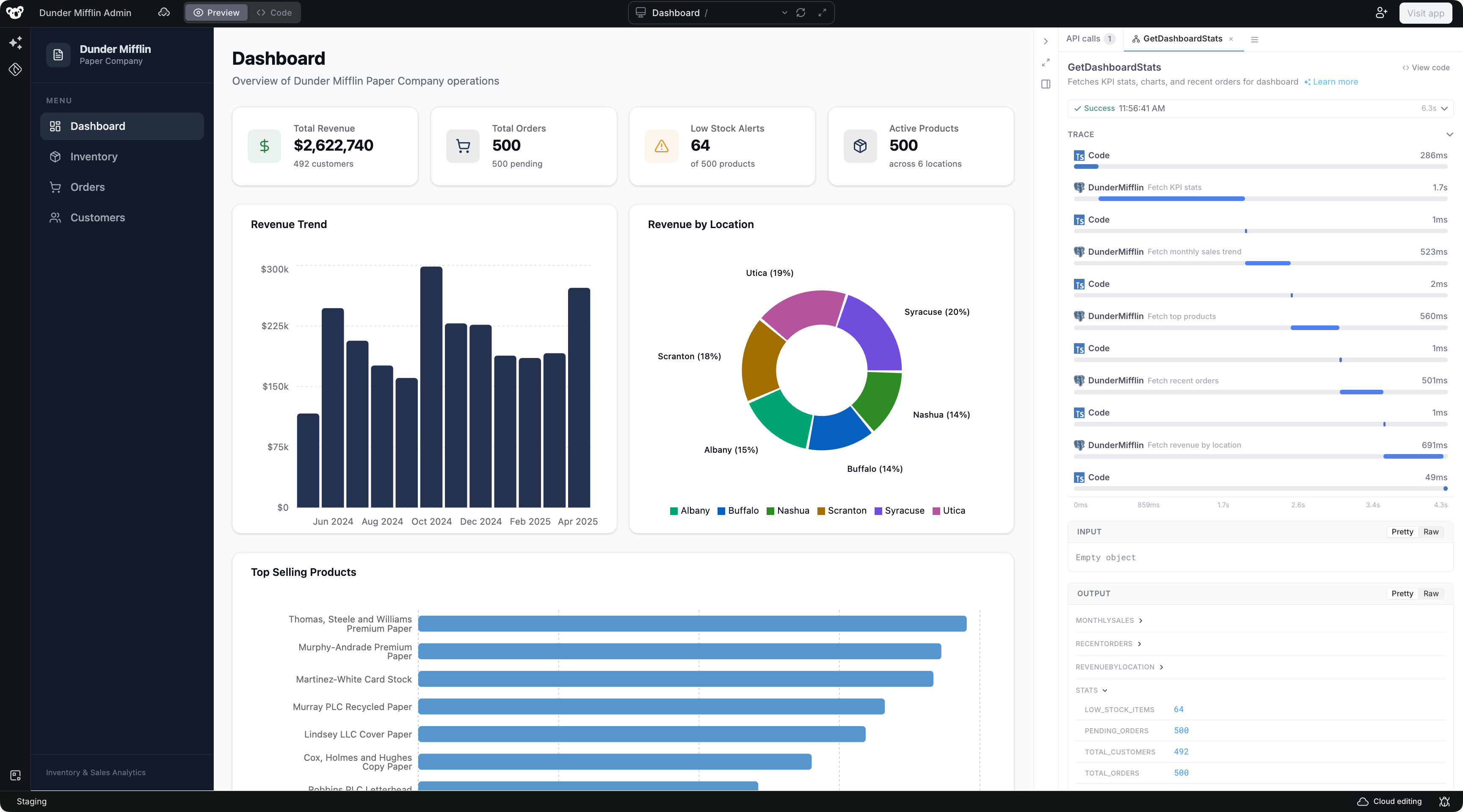Click the cube Active Products icon

861,146
